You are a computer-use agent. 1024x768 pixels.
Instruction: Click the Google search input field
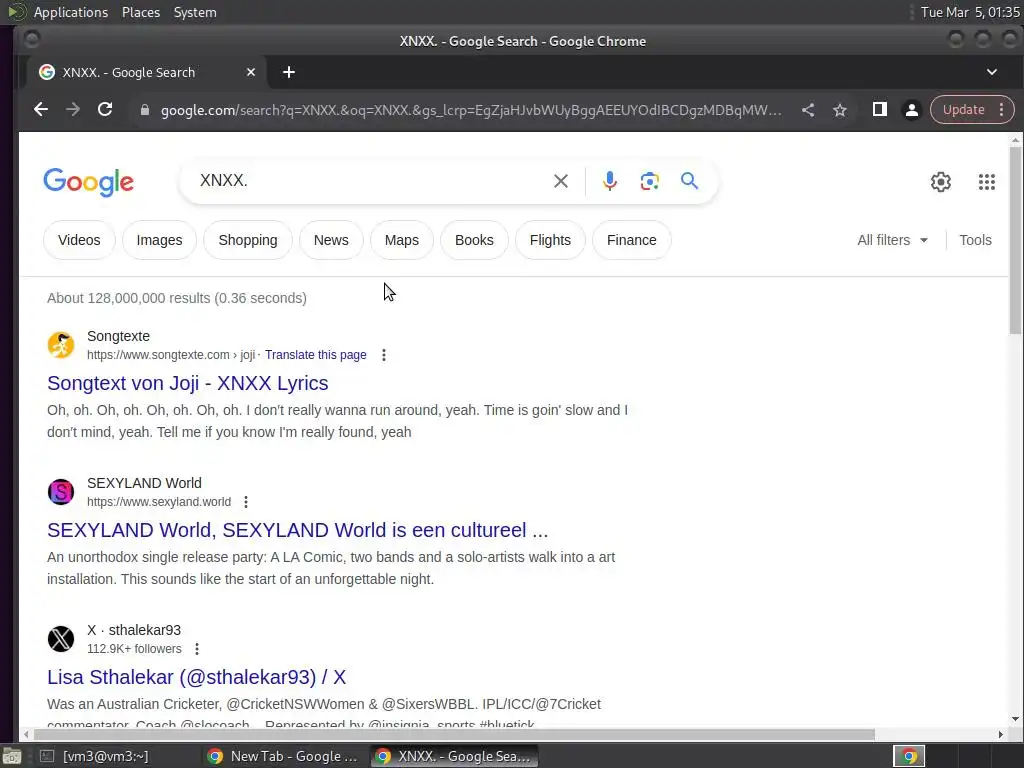[372, 181]
